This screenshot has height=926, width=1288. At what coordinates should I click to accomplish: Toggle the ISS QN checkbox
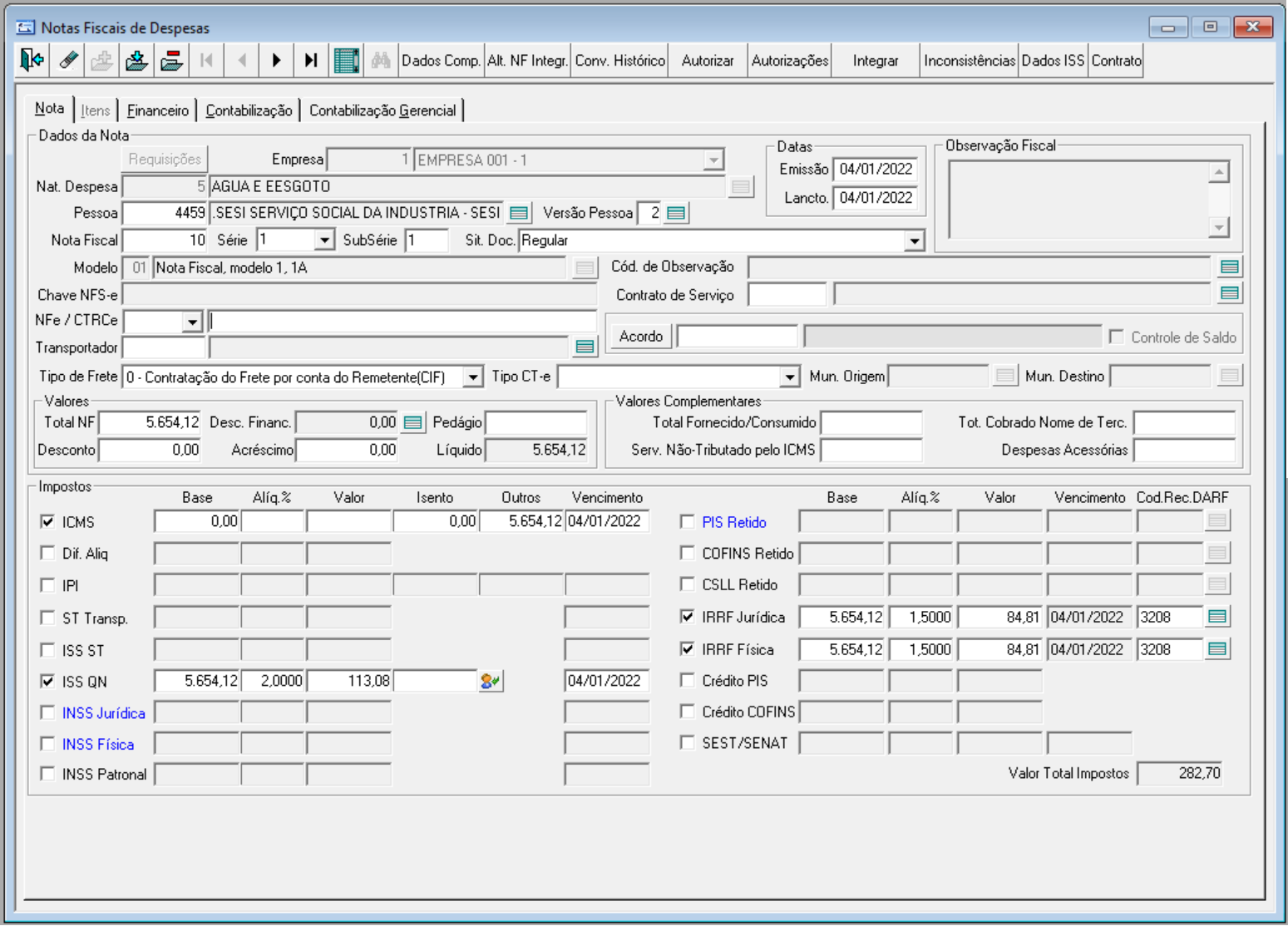pos(47,682)
